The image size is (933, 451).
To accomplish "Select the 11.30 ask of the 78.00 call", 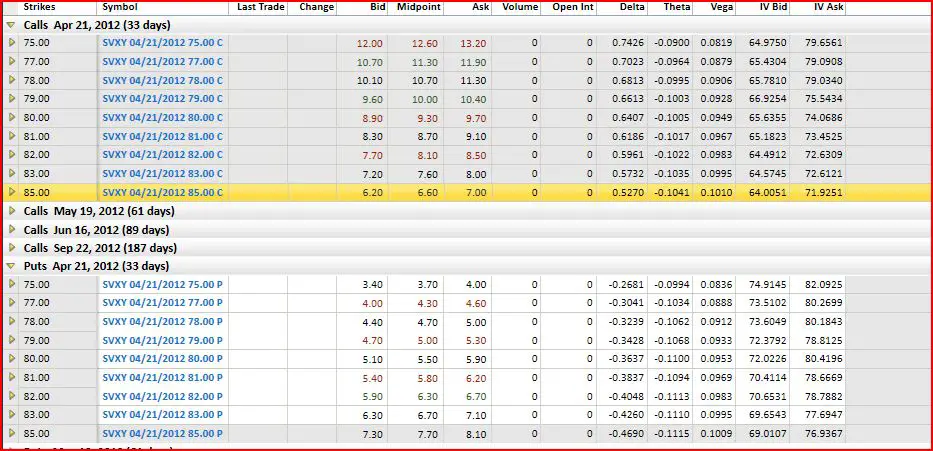I will 474,80.
